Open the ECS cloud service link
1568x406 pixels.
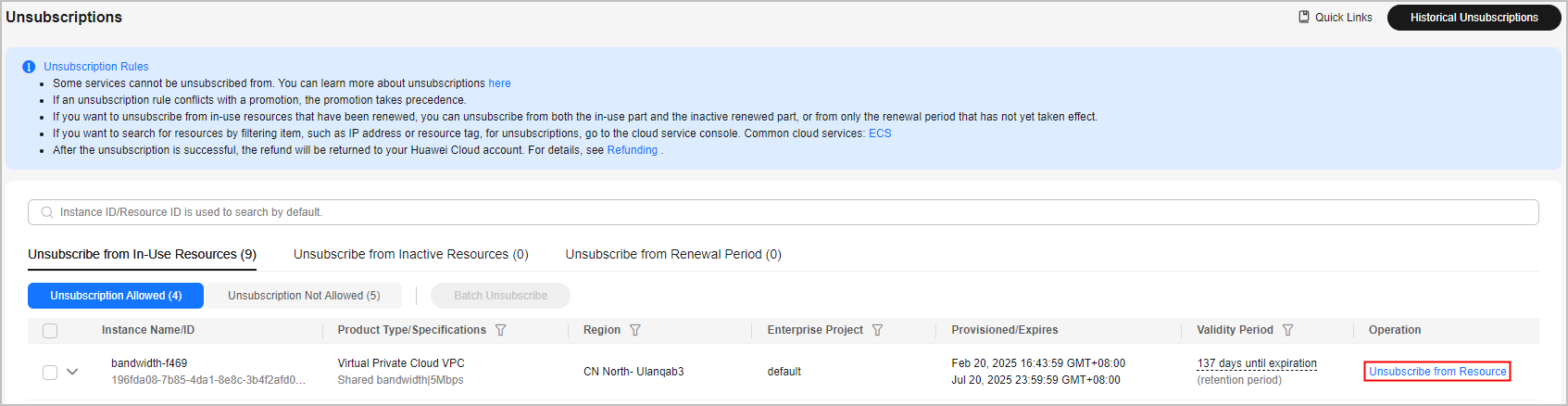(x=880, y=133)
